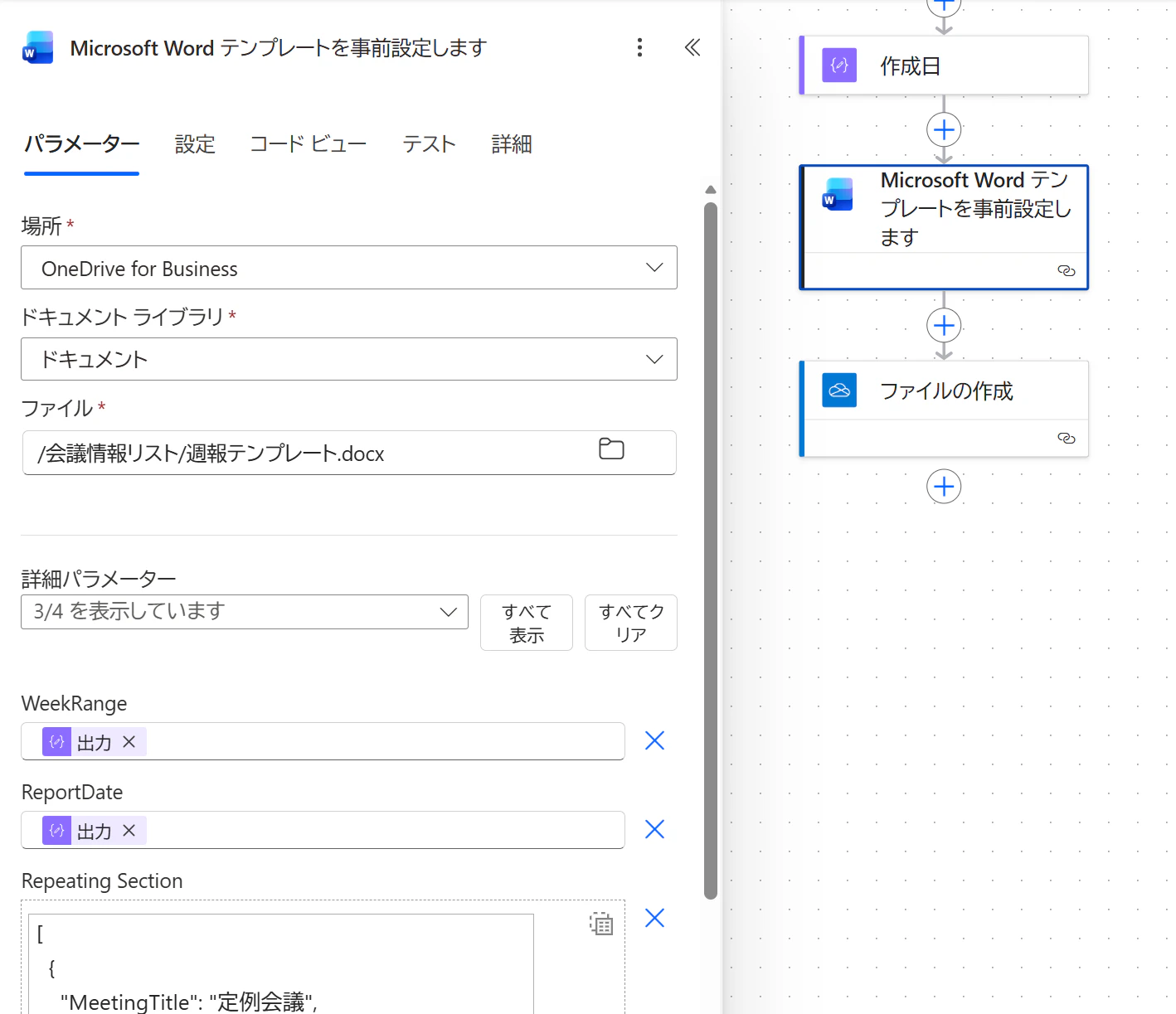The width and height of the screenshot is (1176, 1014).
Task: Remove the Repeating Section parameter with X
Action: (x=654, y=918)
